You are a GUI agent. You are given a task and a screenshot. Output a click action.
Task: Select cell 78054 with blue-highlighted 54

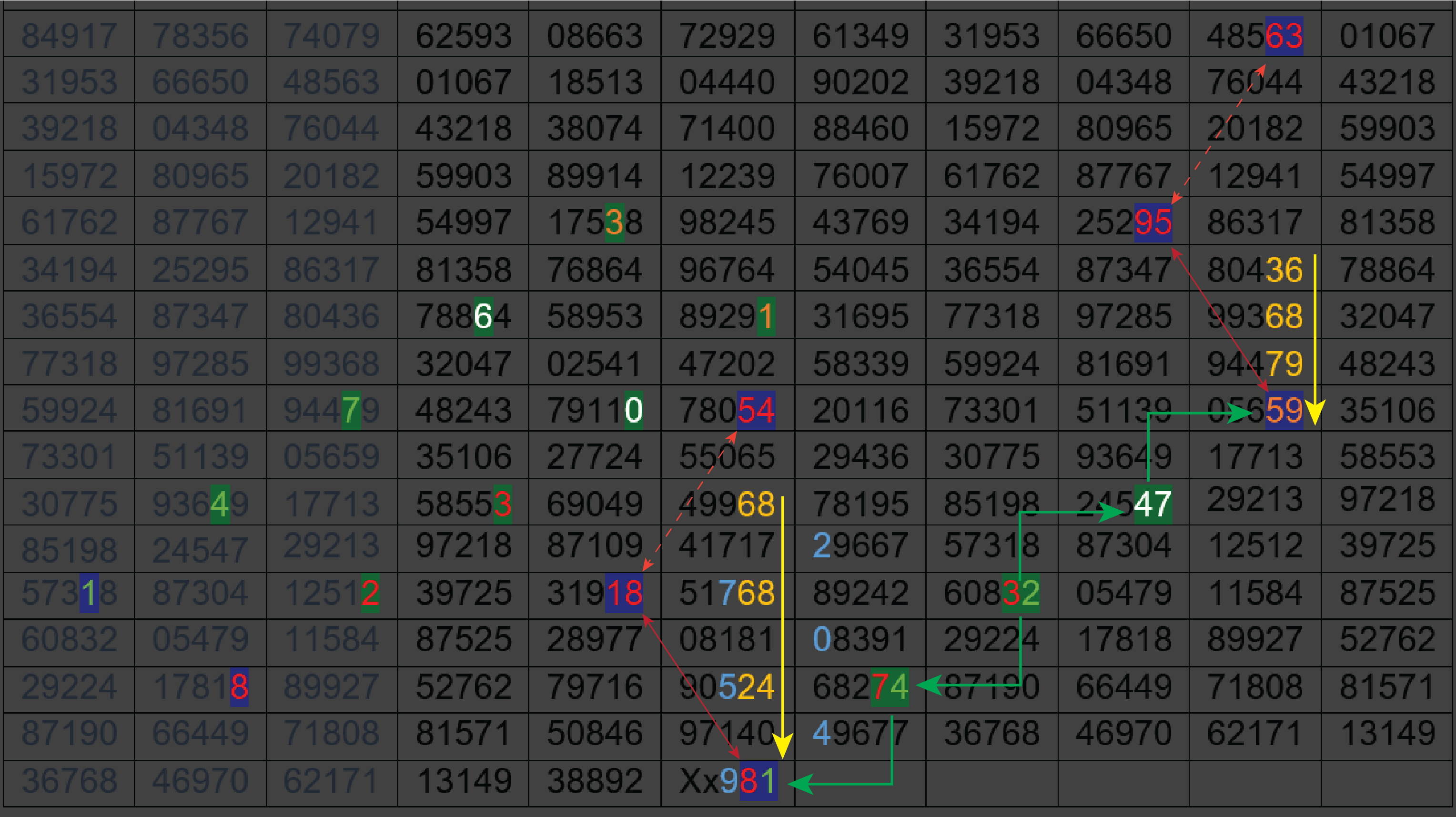coord(727,410)
